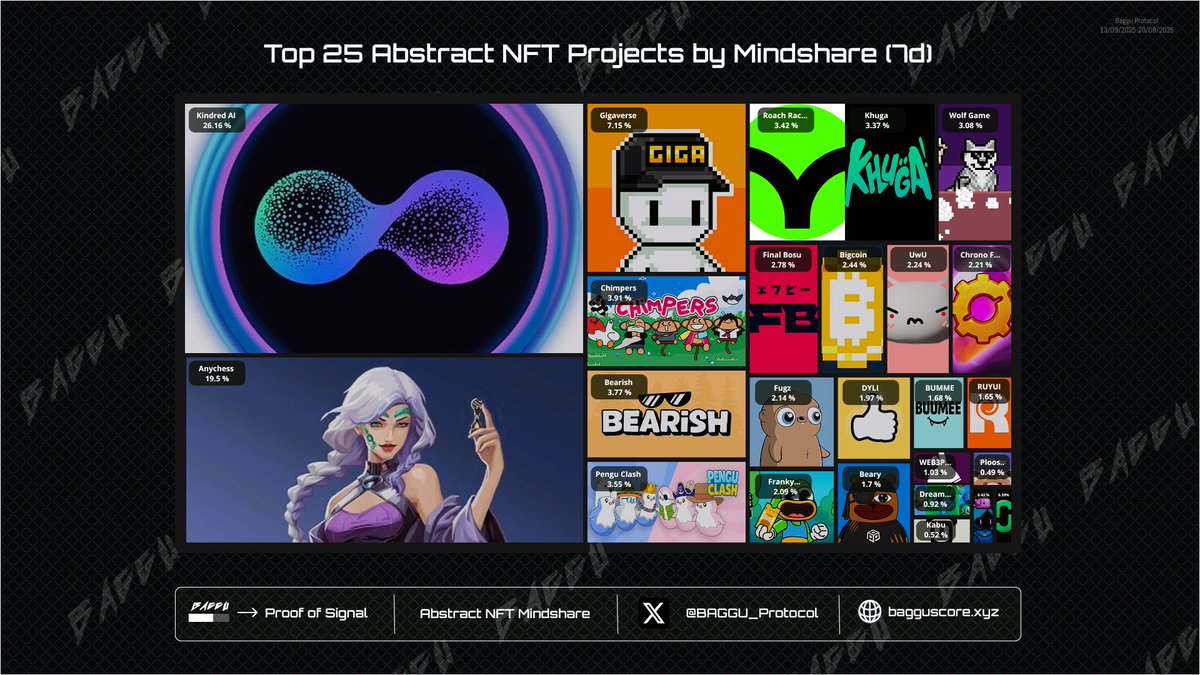Click the 'Kindred AI 26.16 %' label
This screenshot has width=1200, height=675.
(x=216, y=121)
